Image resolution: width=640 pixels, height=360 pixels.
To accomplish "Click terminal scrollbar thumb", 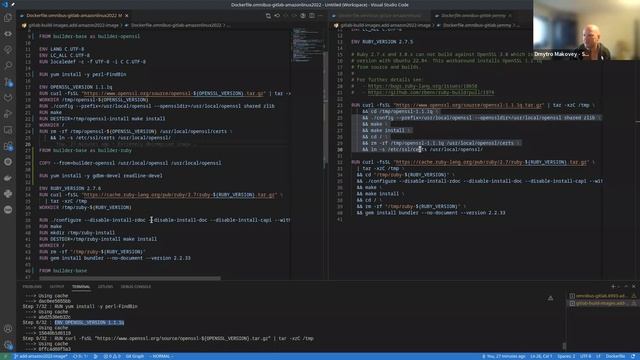I will (x=564, y=346).
